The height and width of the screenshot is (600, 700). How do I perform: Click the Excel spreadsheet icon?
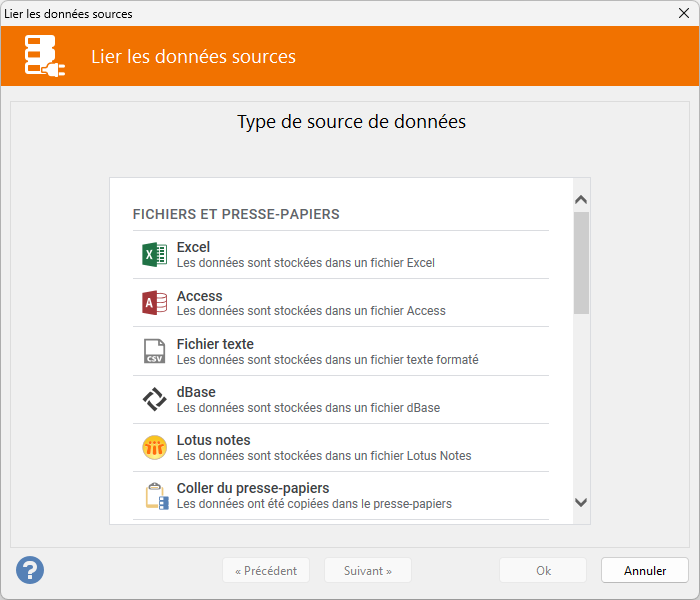click(154, 255)
